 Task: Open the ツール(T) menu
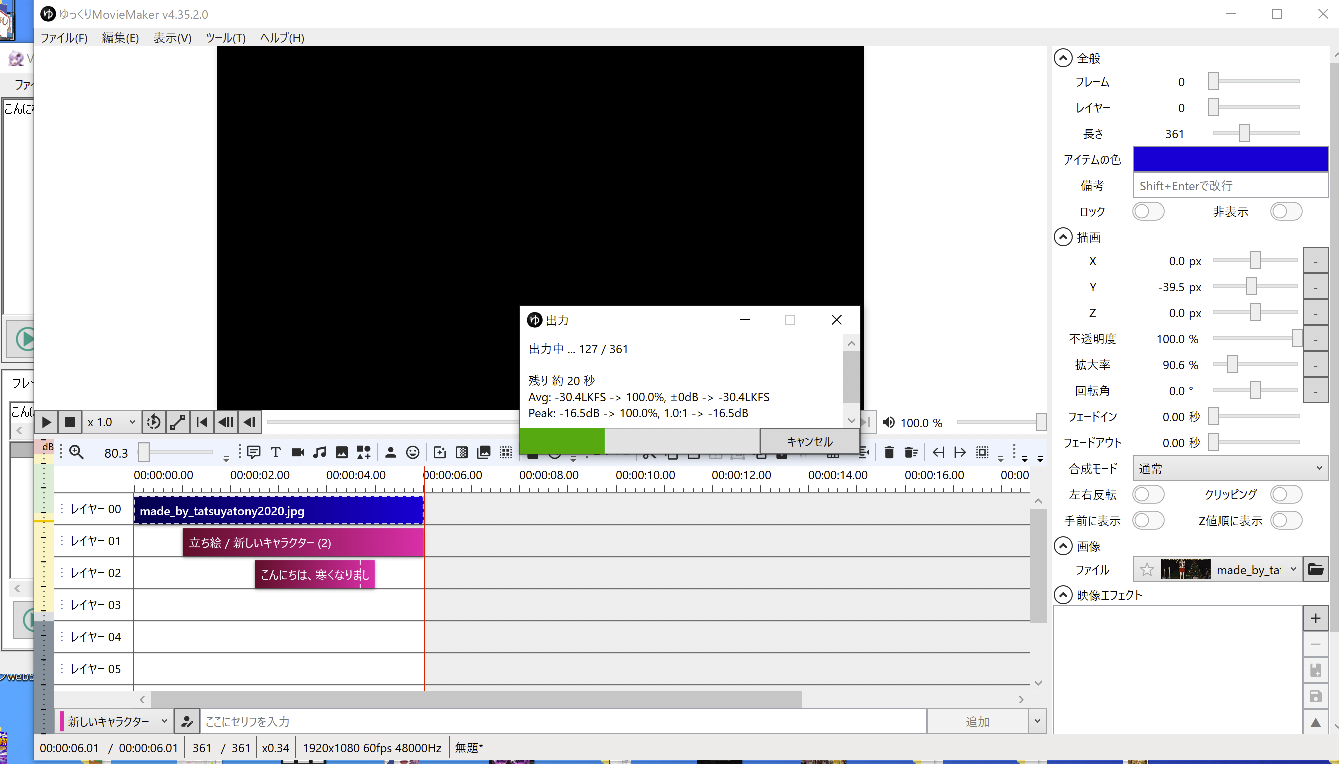[225, 38]
